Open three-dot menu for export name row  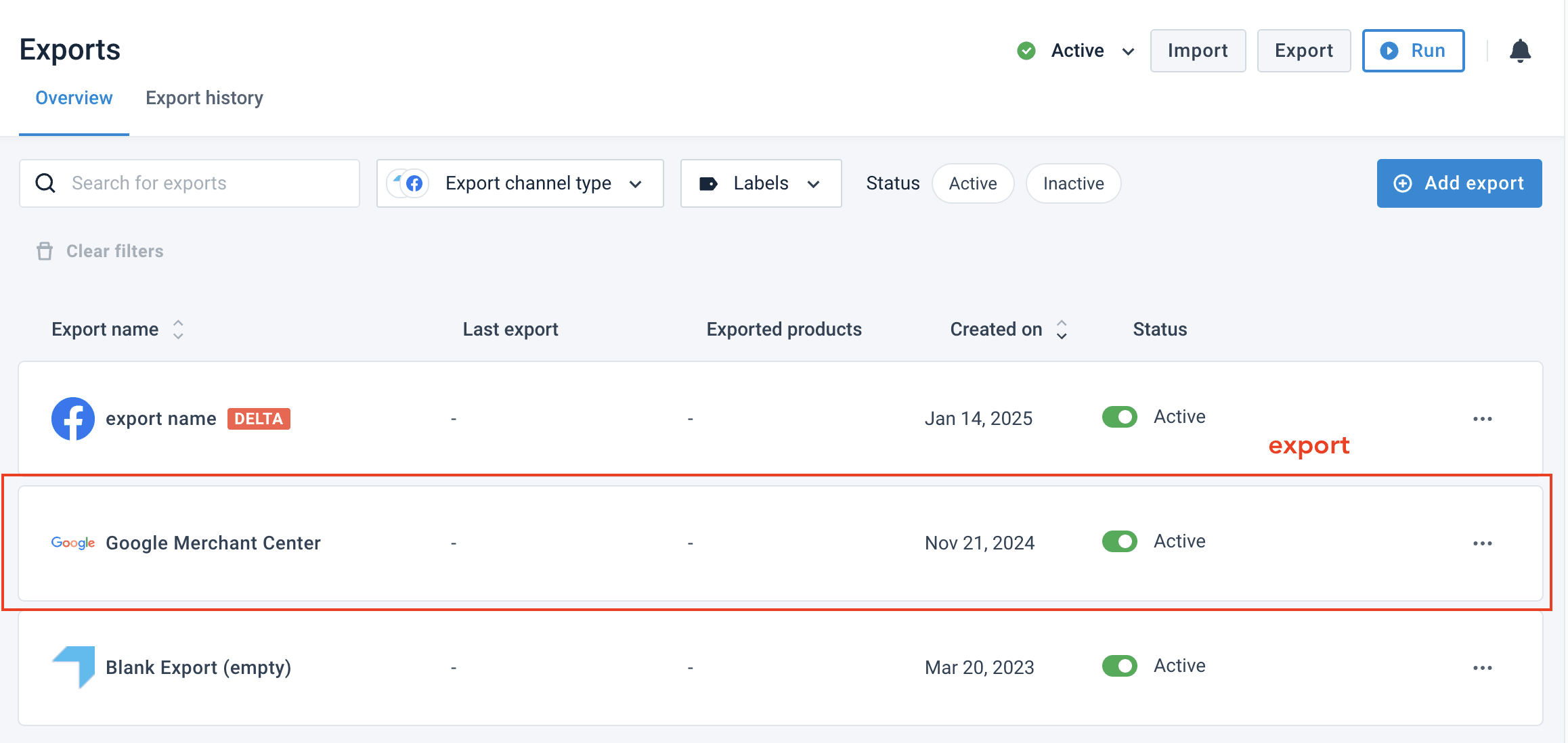pos(1482,419)
